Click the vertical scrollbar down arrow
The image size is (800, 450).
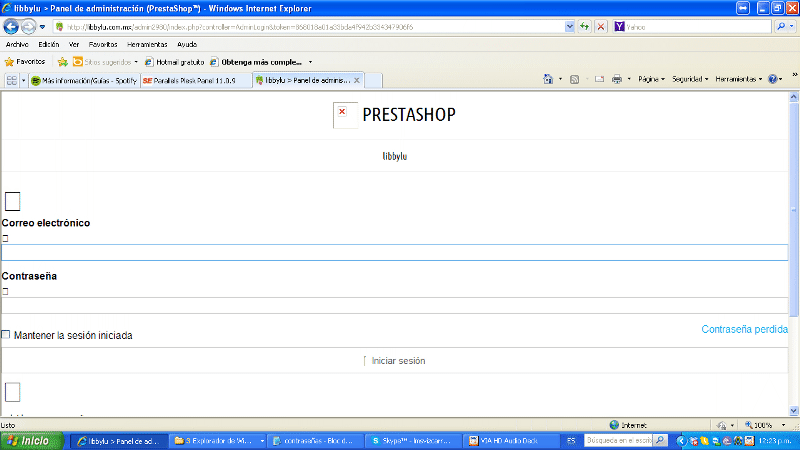pos(794,410)
